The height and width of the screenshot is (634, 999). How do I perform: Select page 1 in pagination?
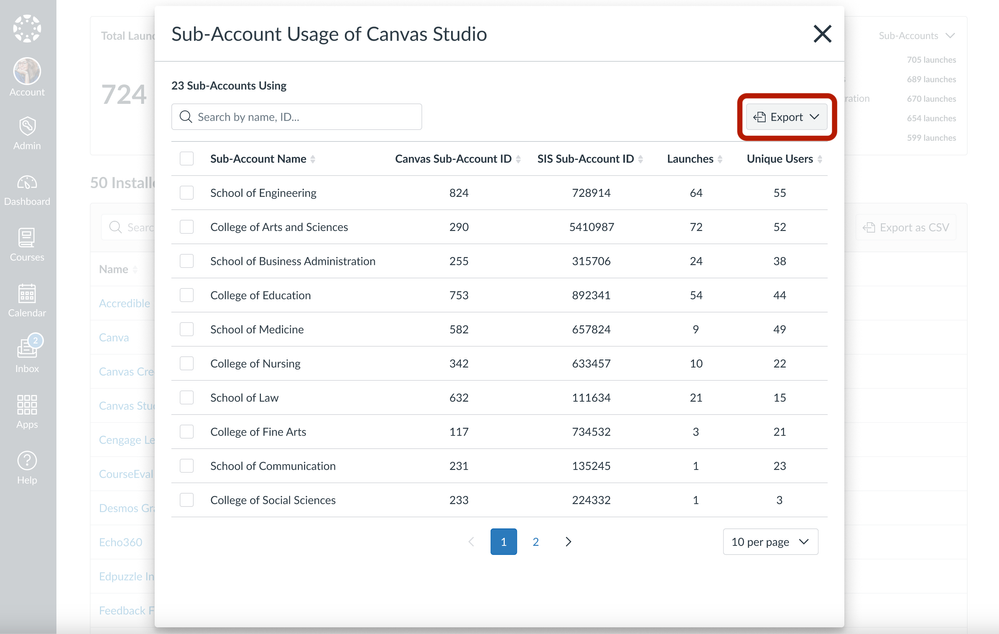pos(503,542)
